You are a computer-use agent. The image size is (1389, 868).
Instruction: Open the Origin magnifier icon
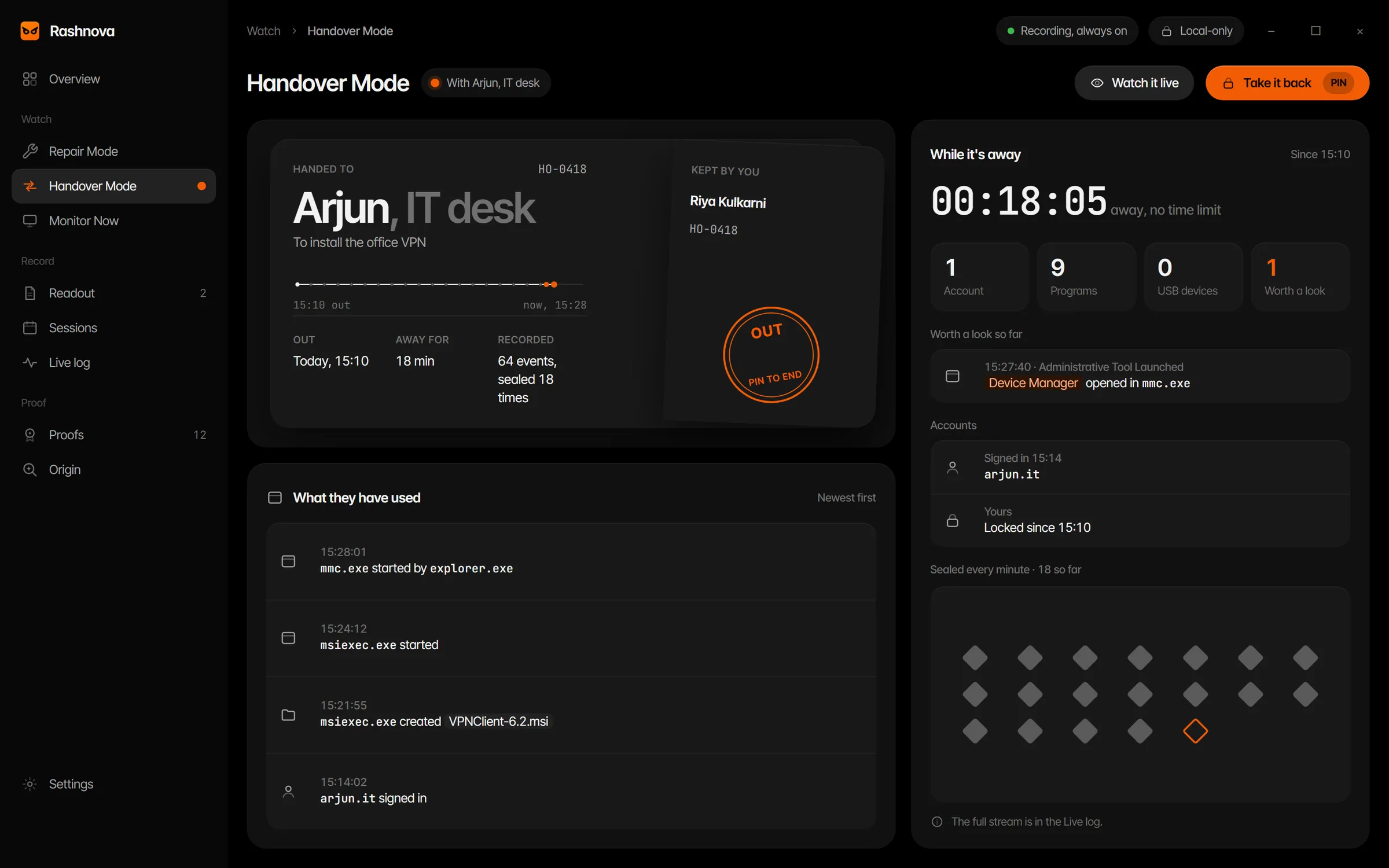pos(30,470)
